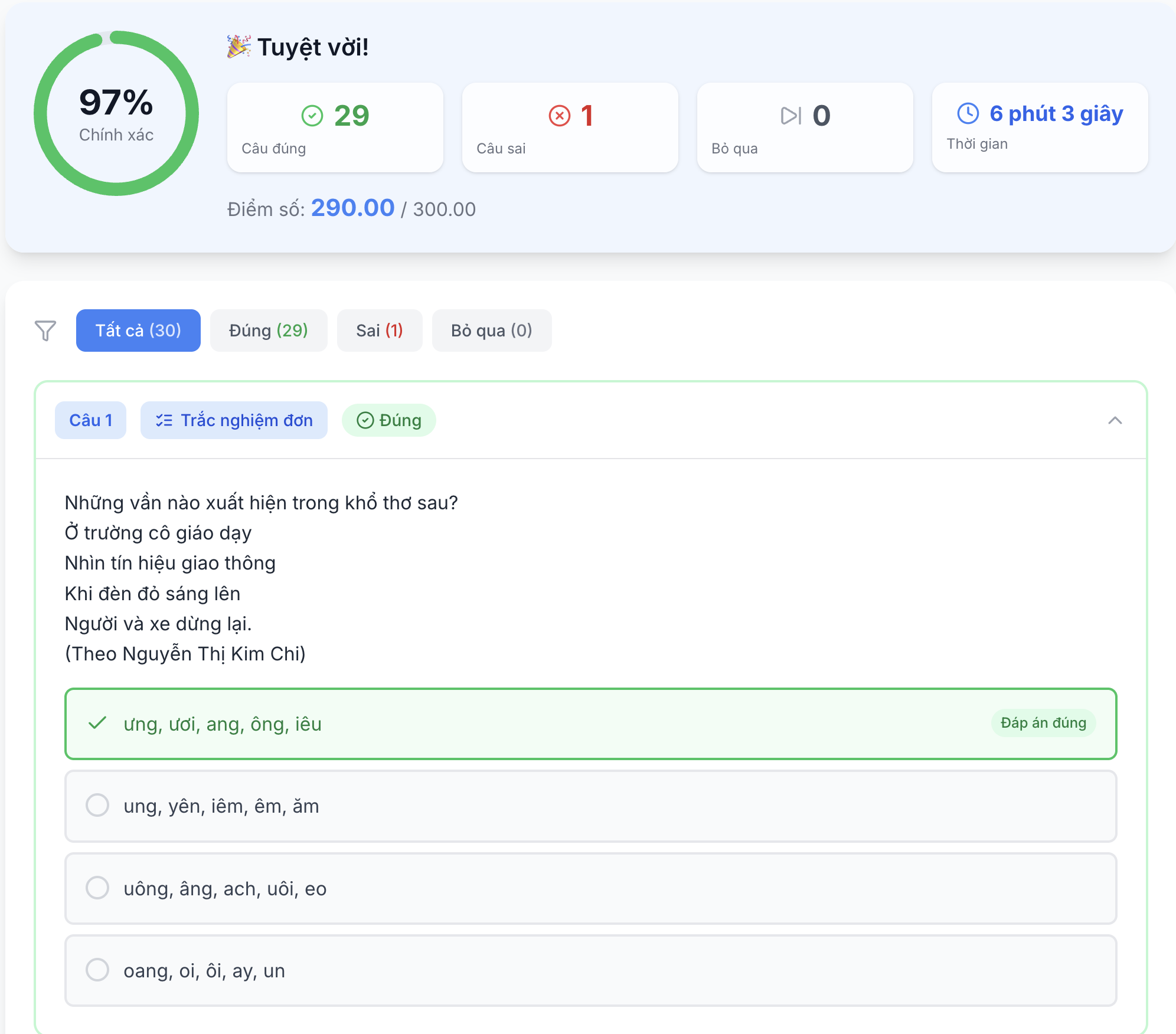Collapse Câu 1 with the chevron arrow
This screenshot has width=1176, height=1034.
(1115, 420)
